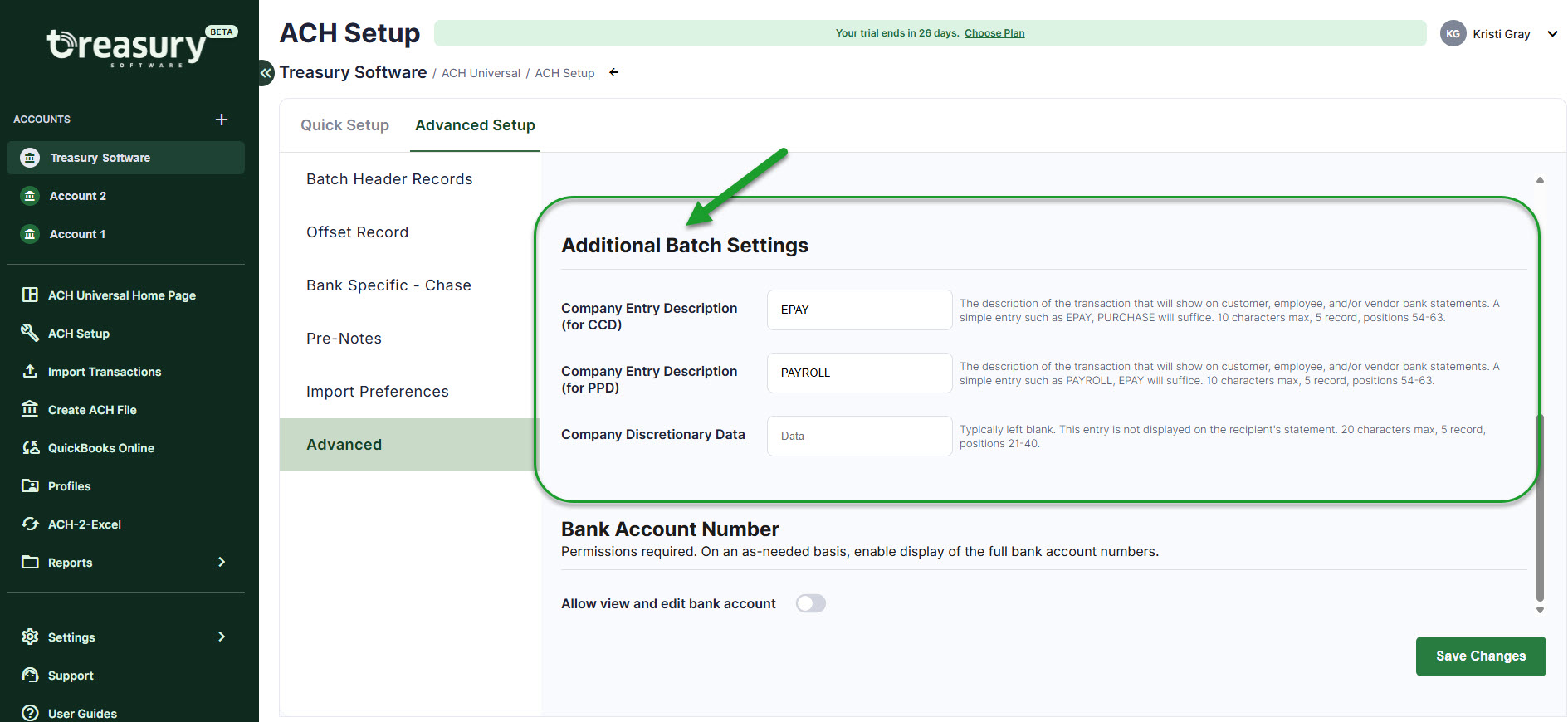Go back using breadcrumb arrow icon
1568x722 pixels.
614,72
